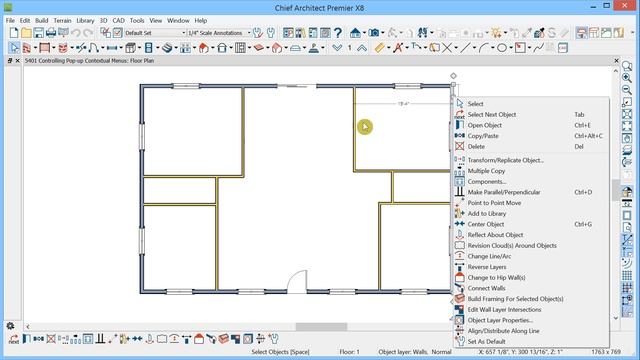Click the Delete icon in bottom edit toolbar
The width and height of the screenshot is (640, 360).
pyautogui.click(x=51, y=339)
